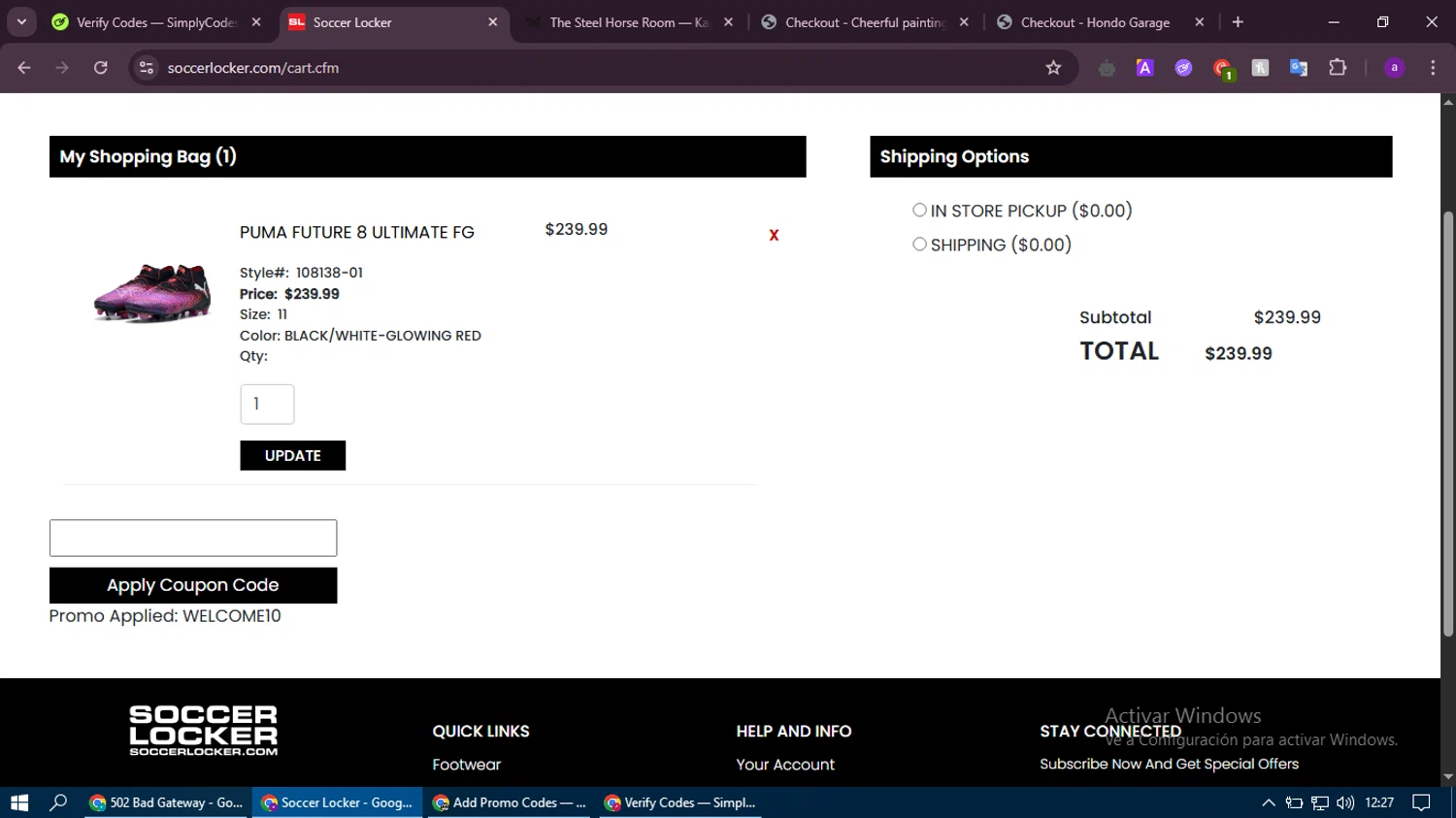1456x818 pixels.
Task: Switch to Verify Codes — SimplyCodes tab
Action: (155, 22)
